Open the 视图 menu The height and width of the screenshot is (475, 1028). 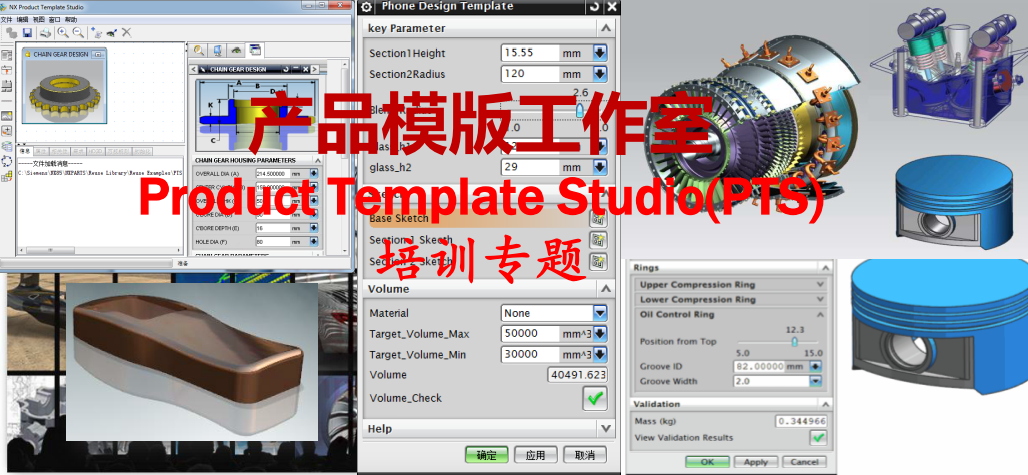[x=39, y=20]
